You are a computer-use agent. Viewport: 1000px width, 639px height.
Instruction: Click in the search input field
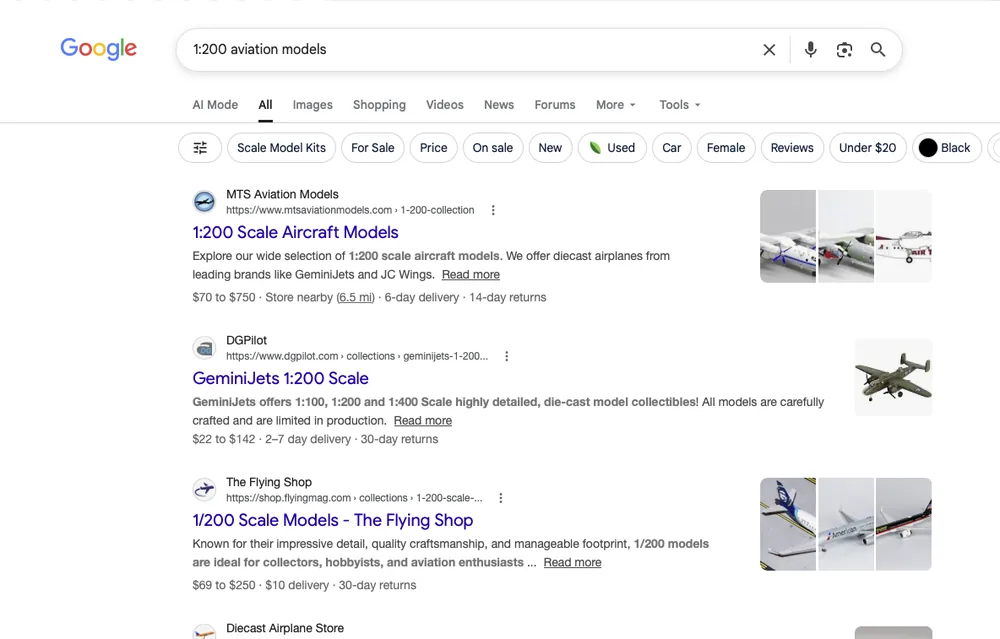pos(469,50)
